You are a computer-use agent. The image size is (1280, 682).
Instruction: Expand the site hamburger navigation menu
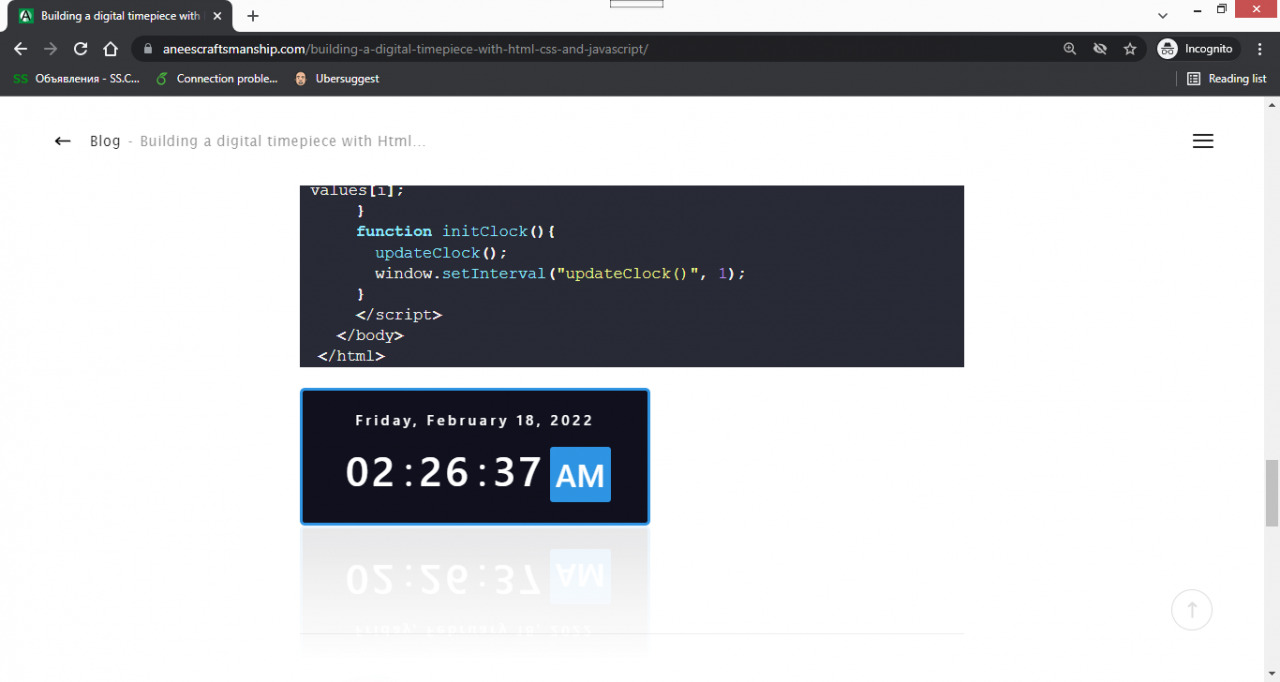(x=1203, y=141)
